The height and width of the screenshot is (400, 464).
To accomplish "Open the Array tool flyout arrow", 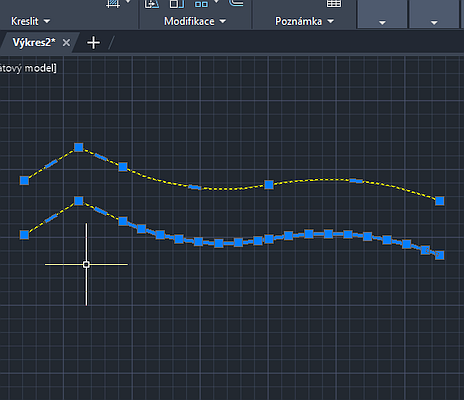I will click(x=217, y=2).
